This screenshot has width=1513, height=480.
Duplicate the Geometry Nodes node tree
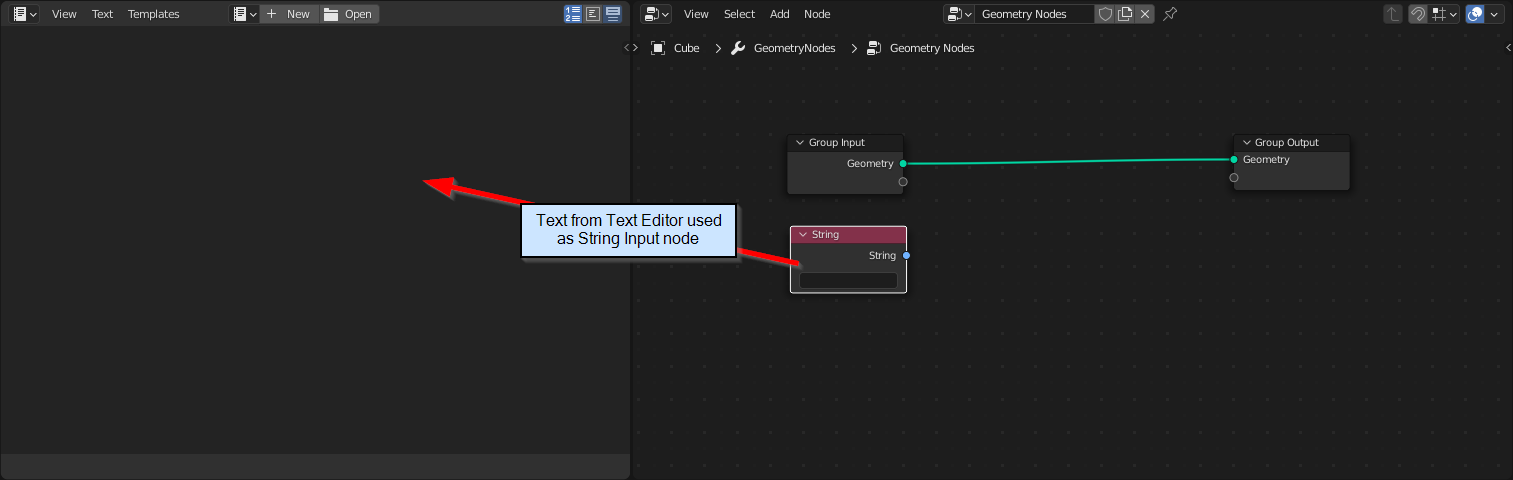(1125, 14)
